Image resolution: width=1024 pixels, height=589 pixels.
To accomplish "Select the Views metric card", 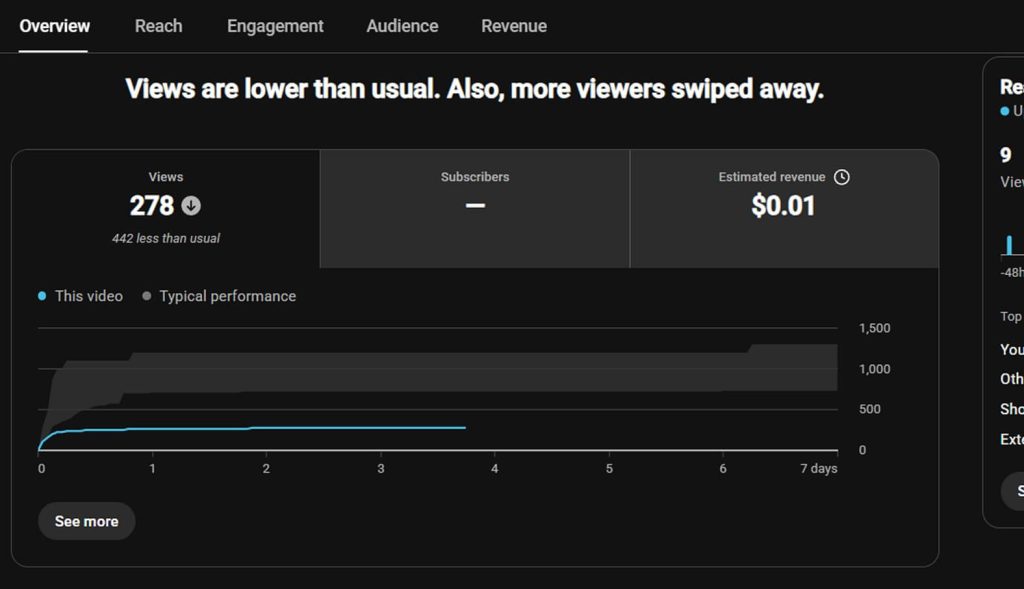I will pyautogui.click(x=166, y=209).
